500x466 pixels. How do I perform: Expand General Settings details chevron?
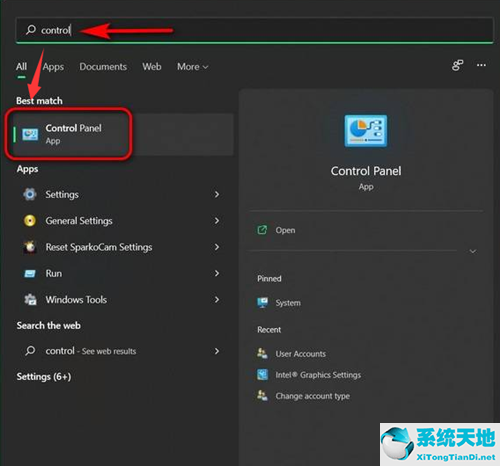pos(217,221)
